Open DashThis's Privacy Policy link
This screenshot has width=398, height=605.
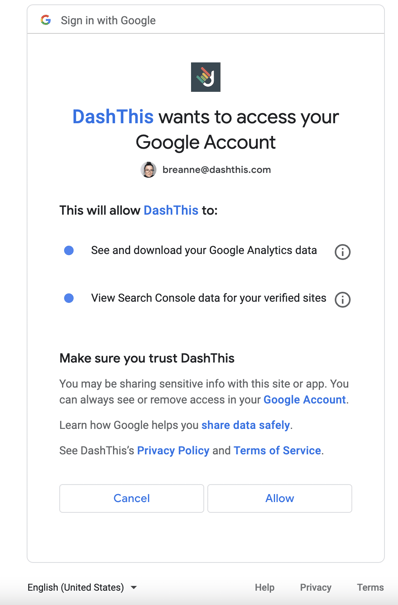pos(173,451)
